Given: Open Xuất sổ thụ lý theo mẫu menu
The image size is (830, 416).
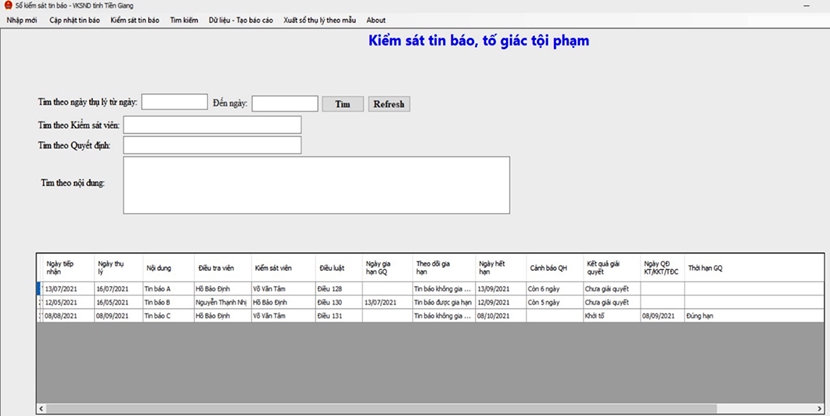Looking at the screenshot, I should point(320,20).
